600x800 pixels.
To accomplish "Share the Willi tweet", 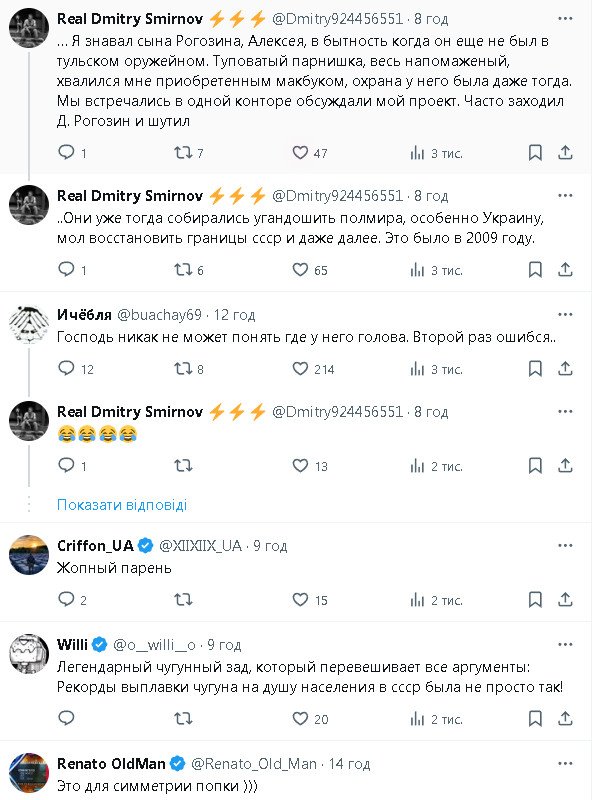I will (565, 719).
